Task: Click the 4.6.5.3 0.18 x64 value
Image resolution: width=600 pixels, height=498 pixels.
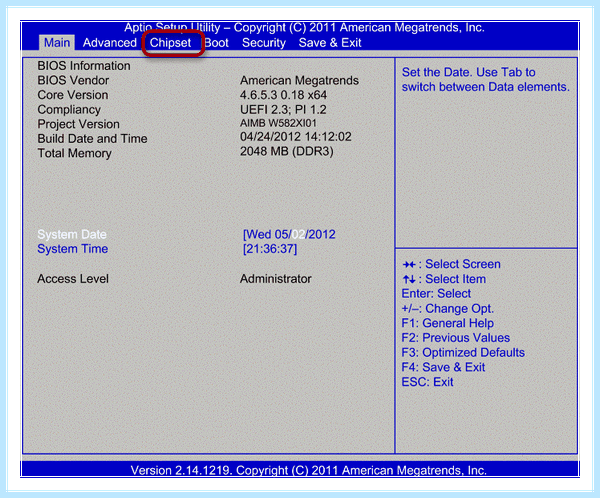Action: (284, 95)
